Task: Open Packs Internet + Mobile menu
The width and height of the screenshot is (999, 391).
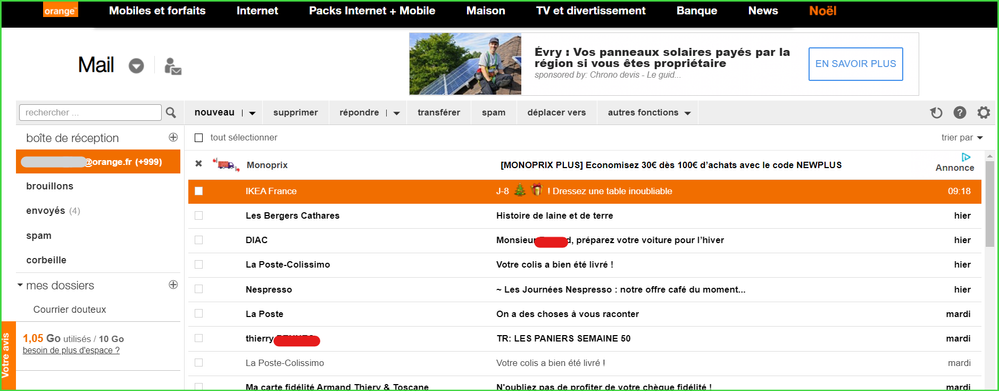Action: click(372, 11)
